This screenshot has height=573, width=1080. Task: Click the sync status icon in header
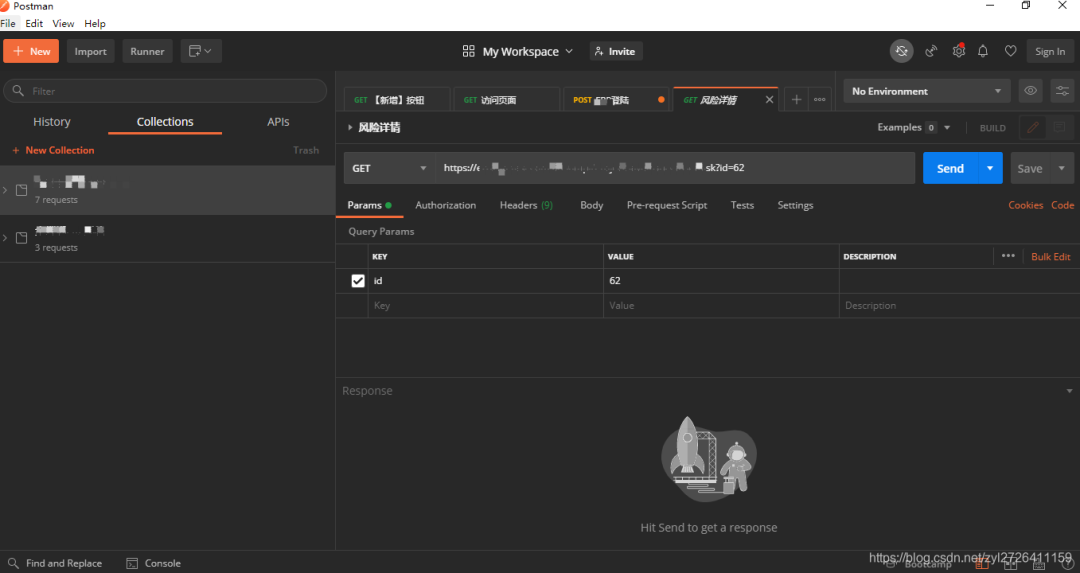pos(901,51)
